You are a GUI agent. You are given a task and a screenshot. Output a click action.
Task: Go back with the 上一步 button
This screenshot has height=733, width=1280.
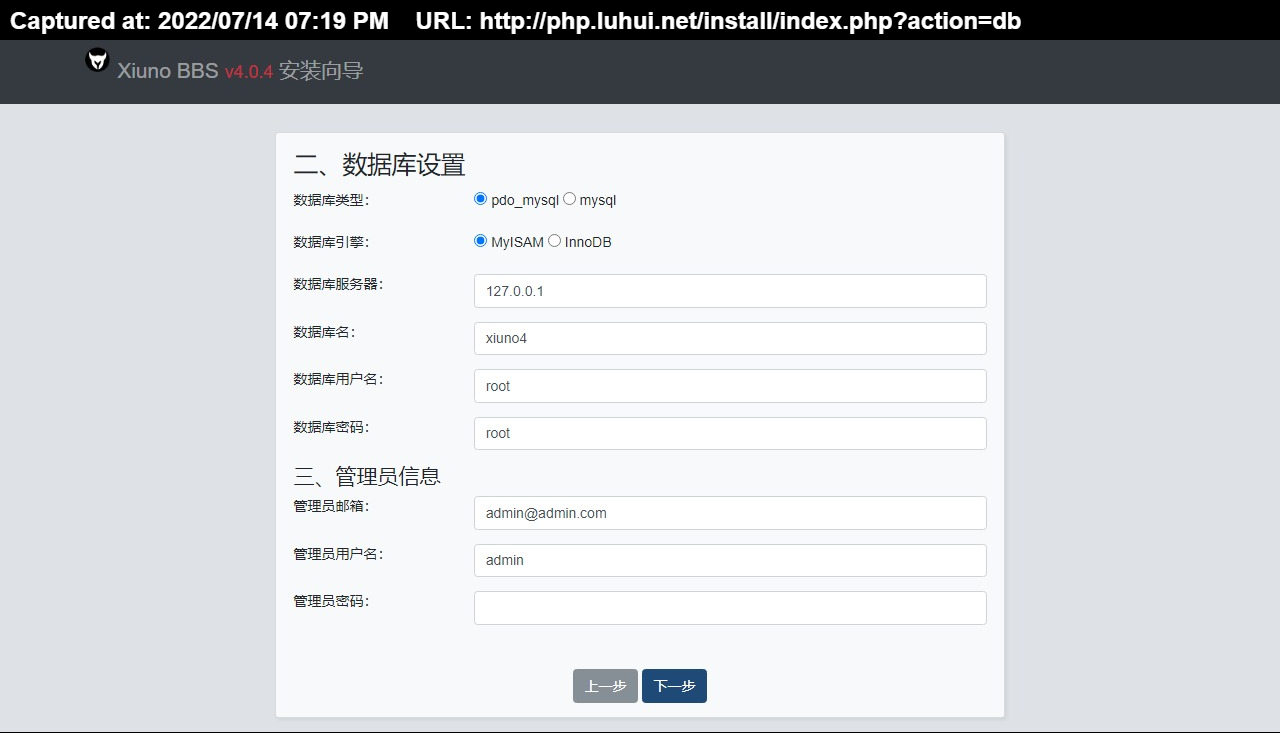[605, 686]
